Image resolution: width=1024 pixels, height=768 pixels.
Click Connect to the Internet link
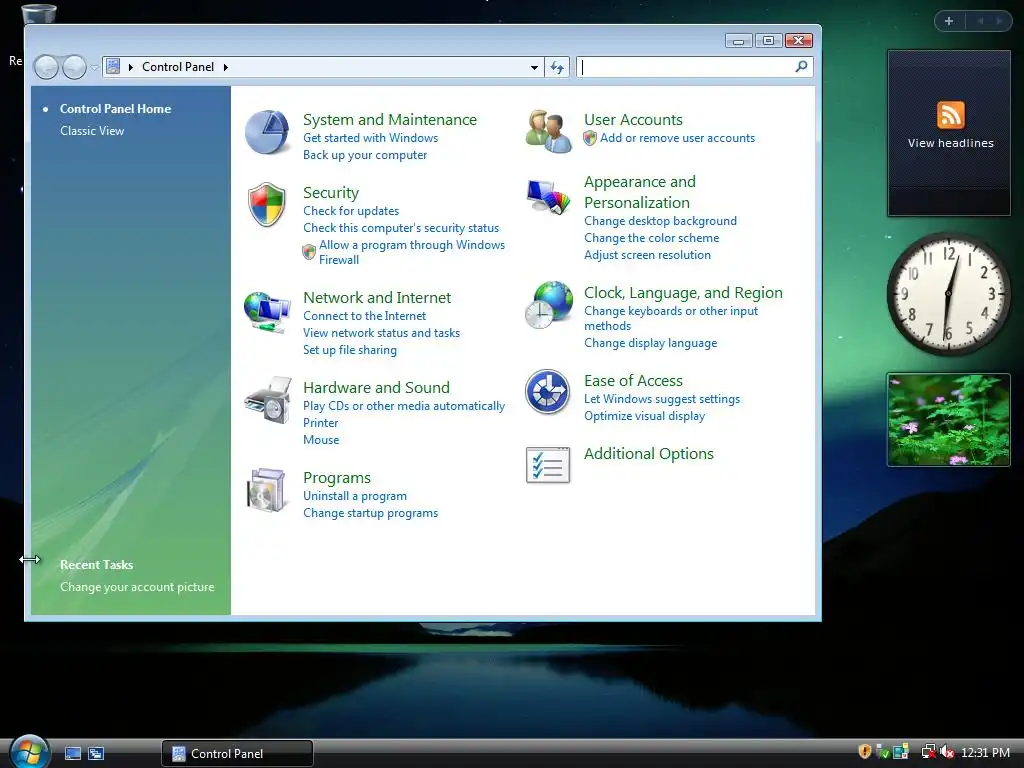[x=364, y=315]
